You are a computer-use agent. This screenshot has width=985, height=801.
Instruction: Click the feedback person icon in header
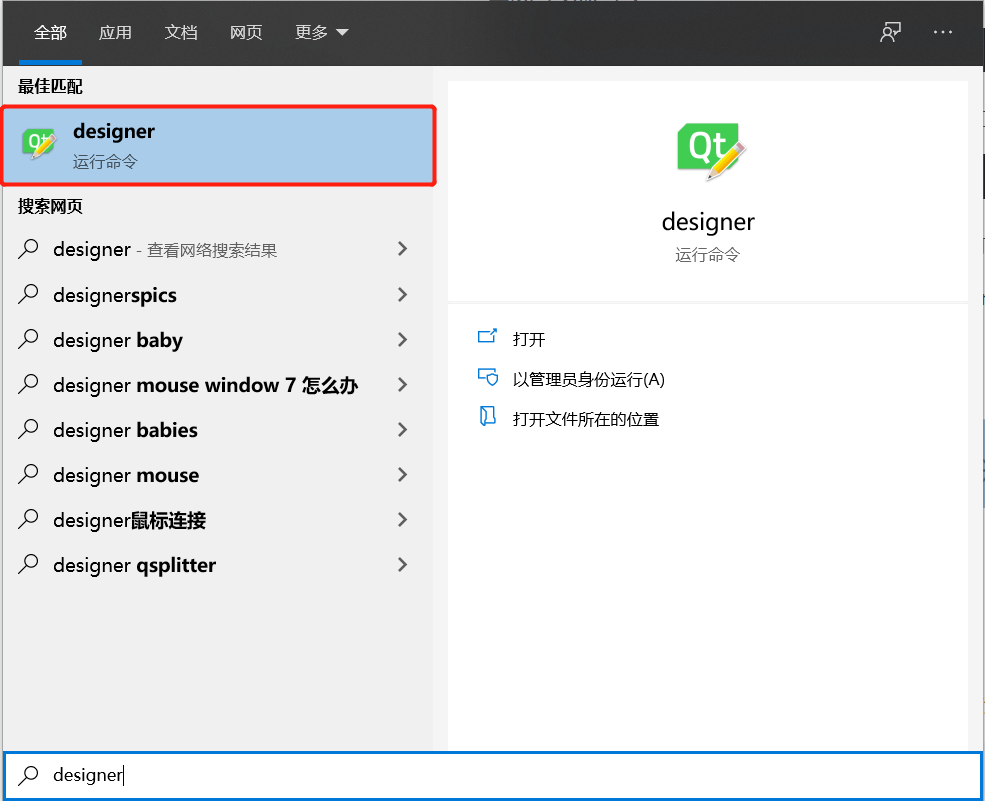coord(890,32)
